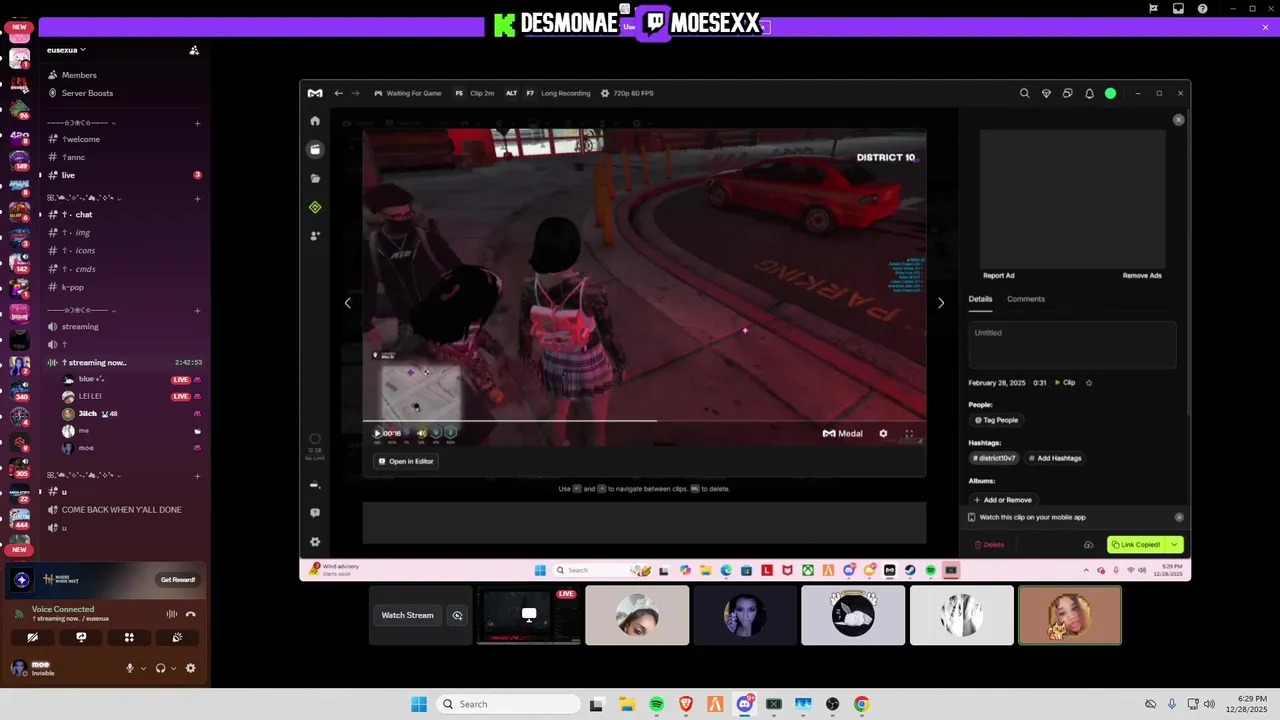Image resolution: width=1280 pixels, height=720 pixels.
Task: Switch to Comments tab in Medal
Action: click(x=1026, y=299)
